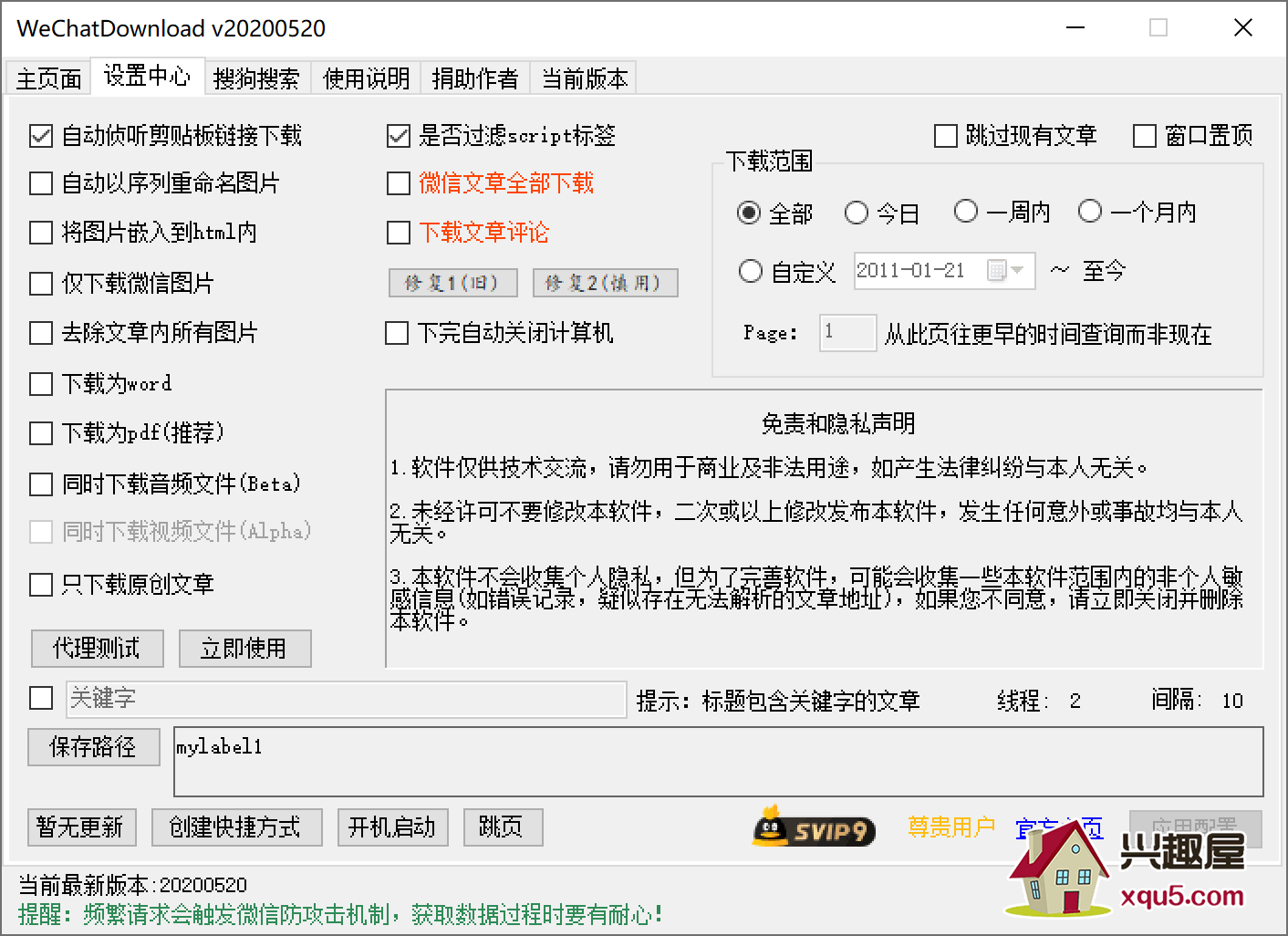Click the 当前最新版本:20200520 status text
Viewport: 1288px width, 936px height.
point(132,885)
